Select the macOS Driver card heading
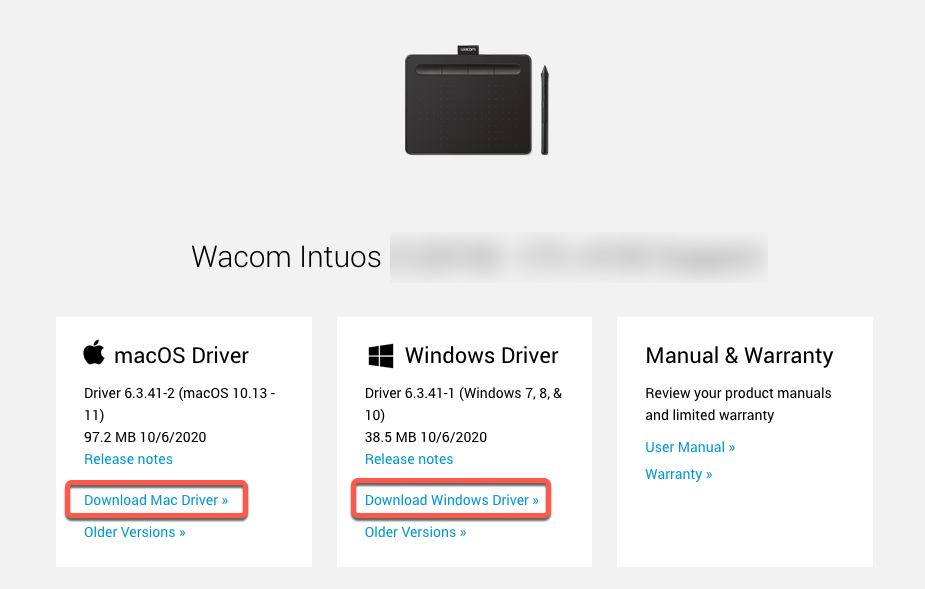Screen dimensions: 925x589 (x=179, y=355)
